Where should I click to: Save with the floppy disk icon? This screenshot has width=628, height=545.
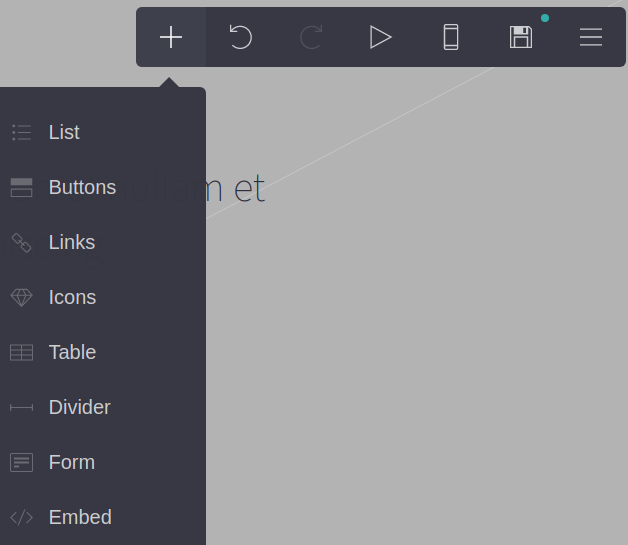pos(521,37)
